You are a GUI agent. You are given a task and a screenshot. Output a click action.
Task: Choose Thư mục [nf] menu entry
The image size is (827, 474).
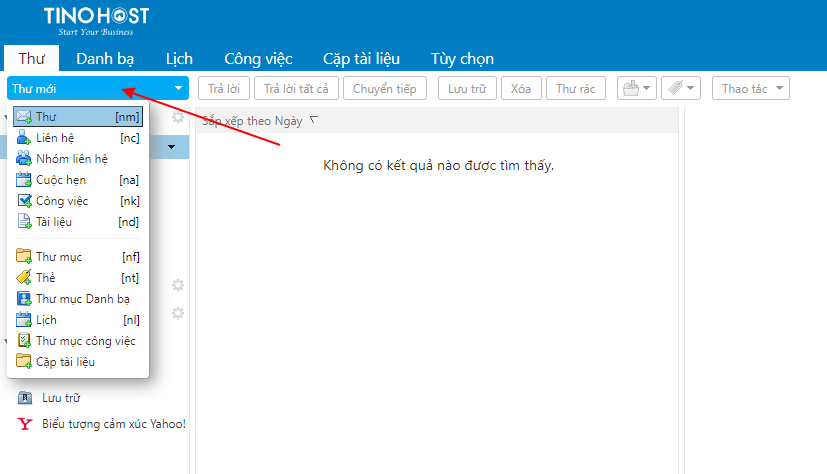[78, 257]
